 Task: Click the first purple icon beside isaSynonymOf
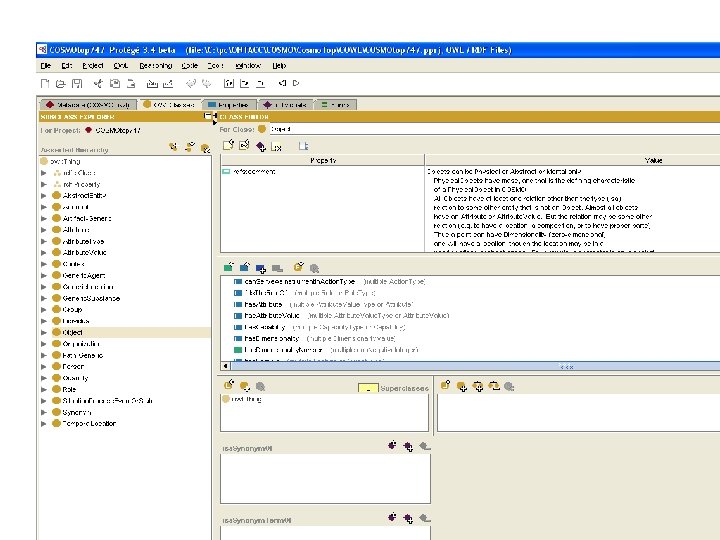pos(392,447)
